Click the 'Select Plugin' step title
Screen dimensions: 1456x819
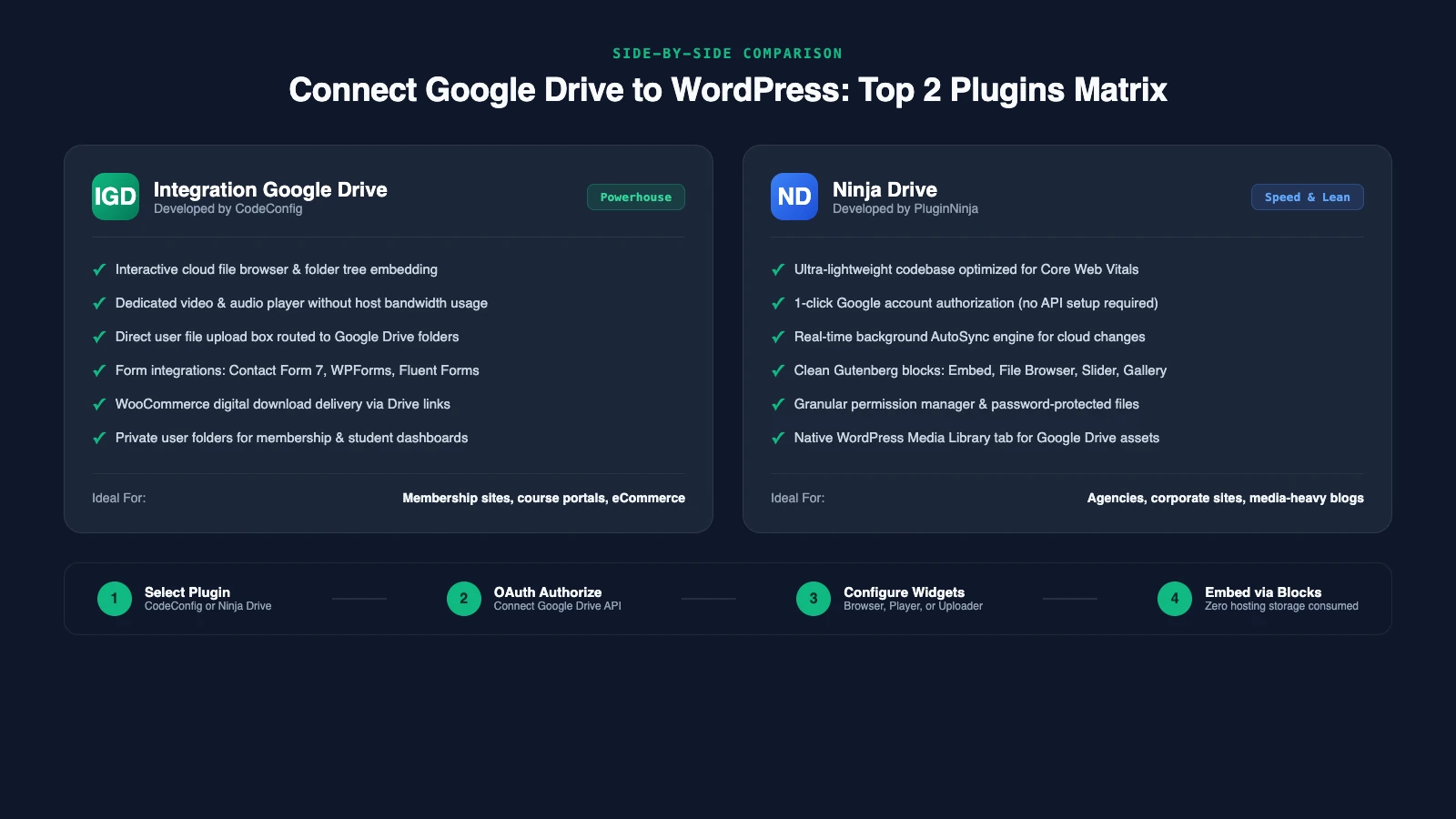pyautogui.click(x=187, y=592)
